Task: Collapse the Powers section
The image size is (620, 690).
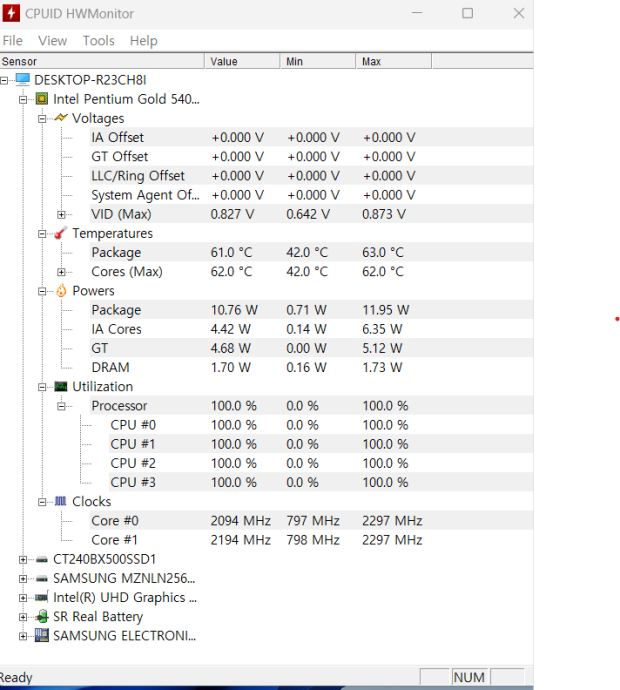Action: (x=42, y=291)
